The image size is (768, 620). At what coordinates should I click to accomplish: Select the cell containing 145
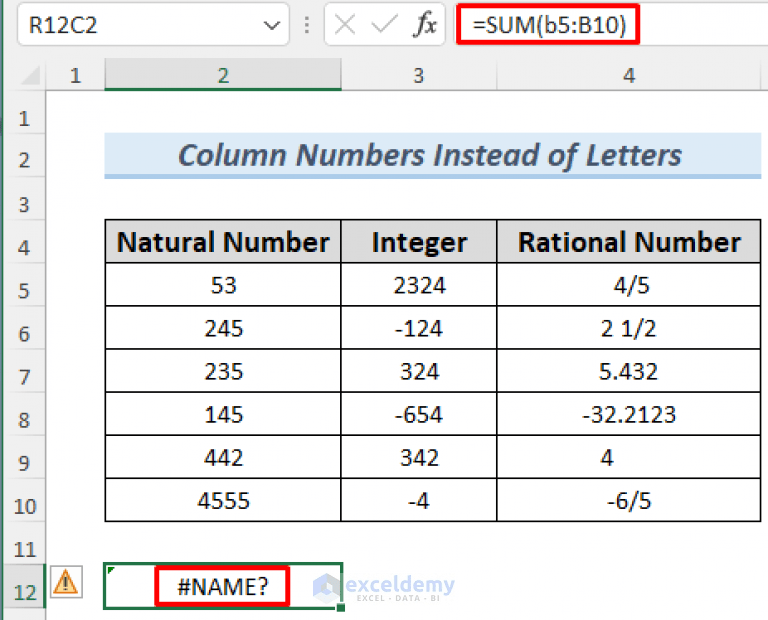click(x=223, y=414)
